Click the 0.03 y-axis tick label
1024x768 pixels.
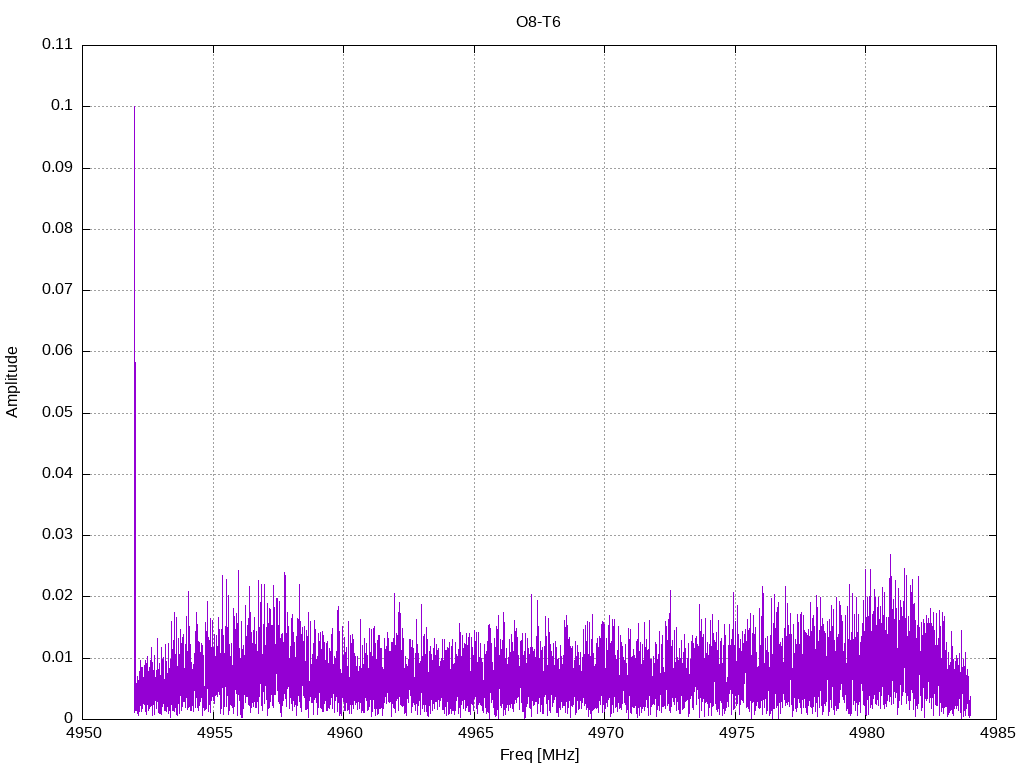(58, 535)
